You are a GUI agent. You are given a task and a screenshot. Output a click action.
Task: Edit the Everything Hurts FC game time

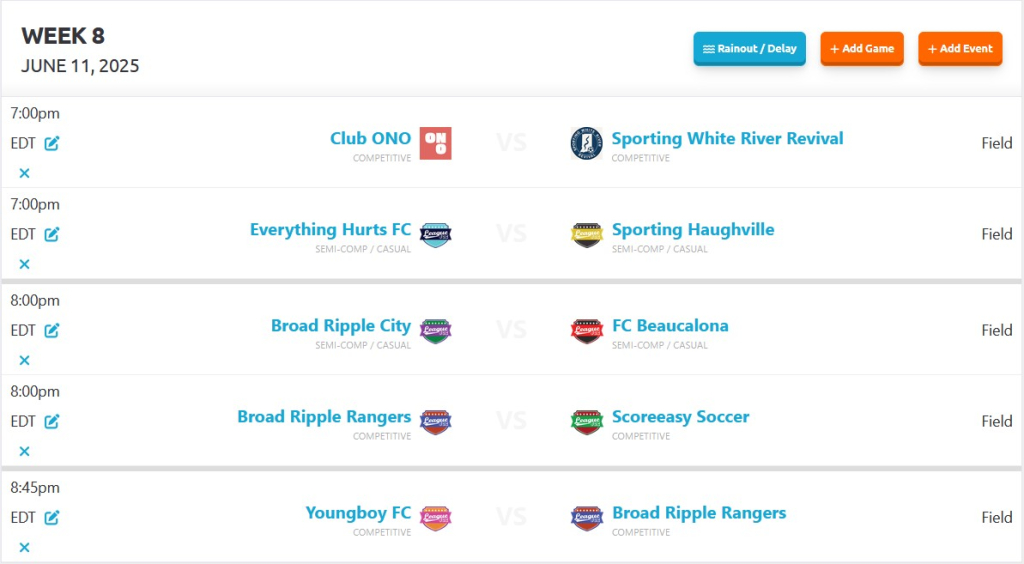tap(52, 234)
